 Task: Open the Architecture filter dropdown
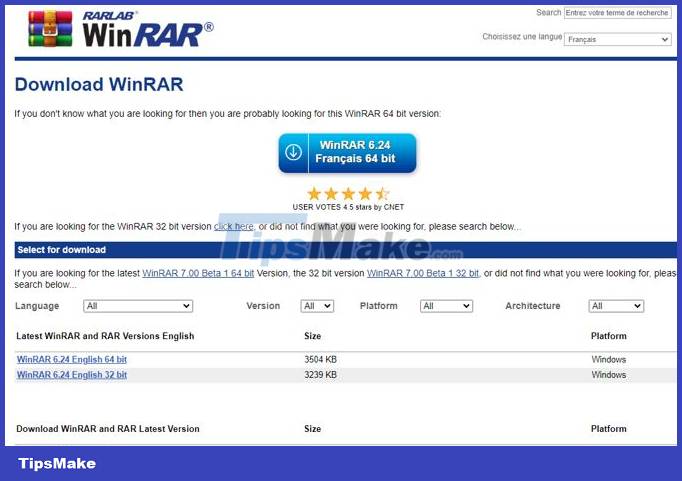[616, 306]
